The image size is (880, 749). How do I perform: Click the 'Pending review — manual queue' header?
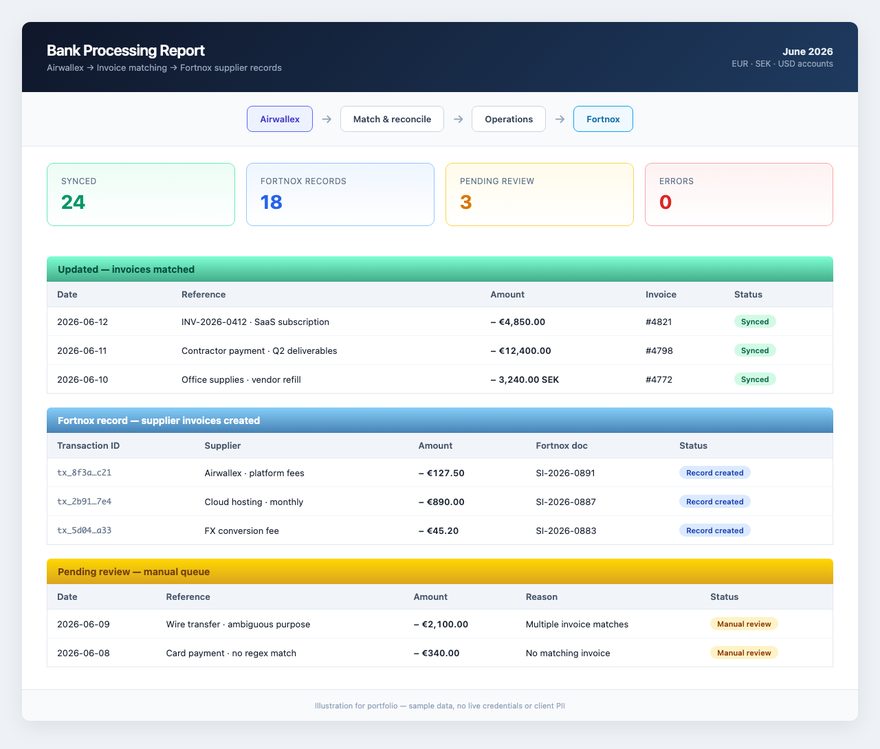pos(440,572)
